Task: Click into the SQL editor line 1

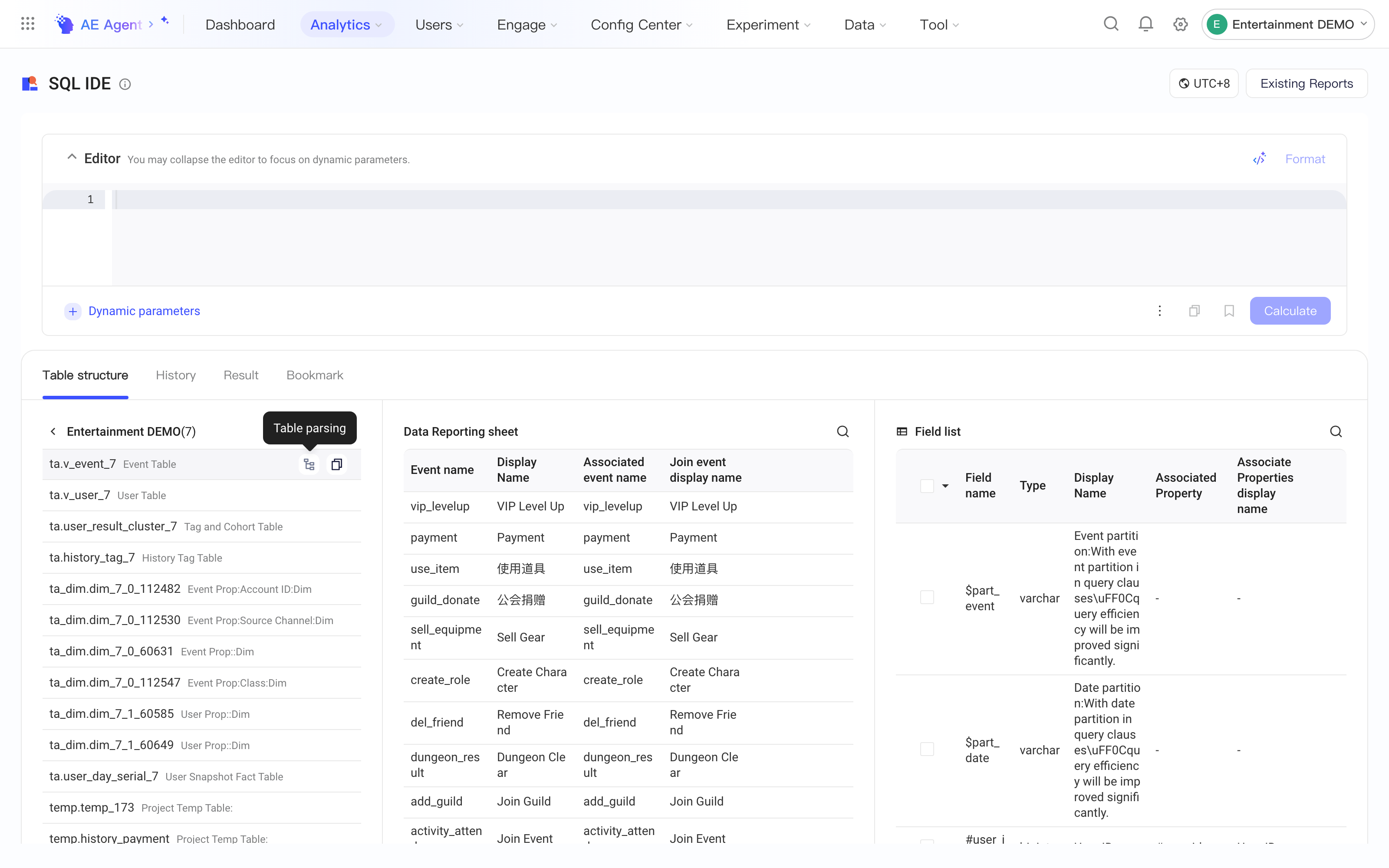Action: click(729, 200)
